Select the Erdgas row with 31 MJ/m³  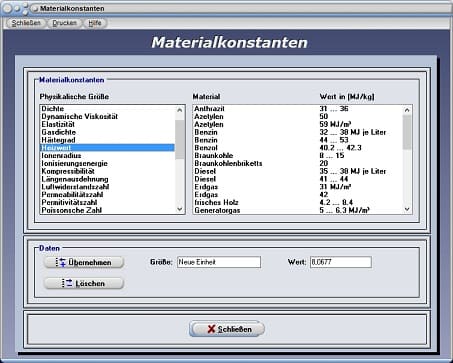coord(298,187)
